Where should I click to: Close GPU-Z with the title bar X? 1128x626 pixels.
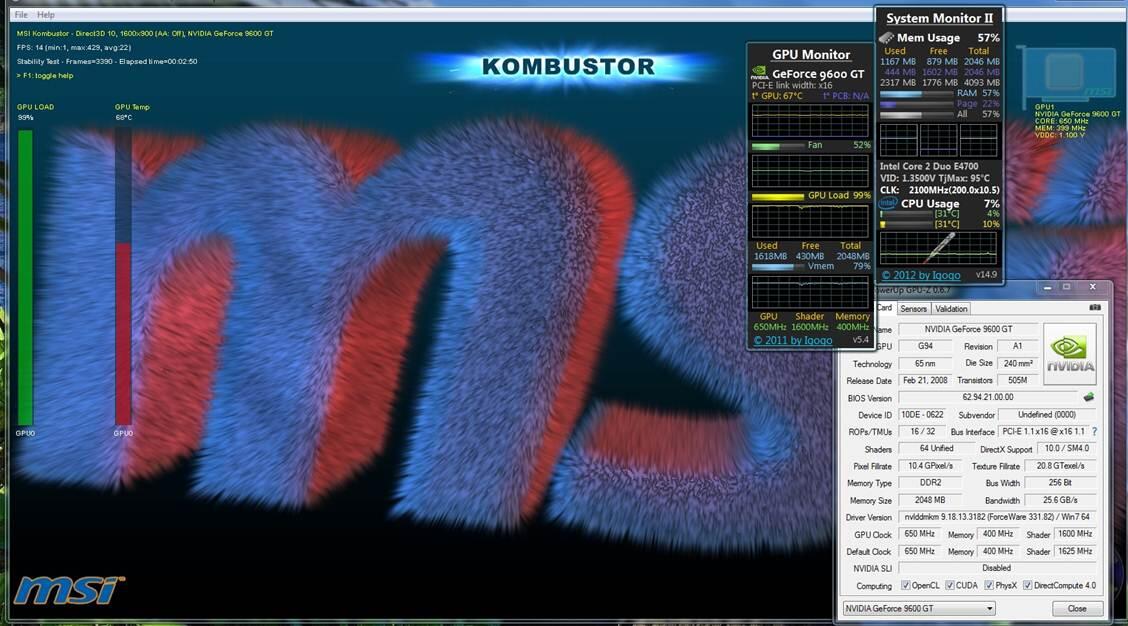[x=1093, y=288]
